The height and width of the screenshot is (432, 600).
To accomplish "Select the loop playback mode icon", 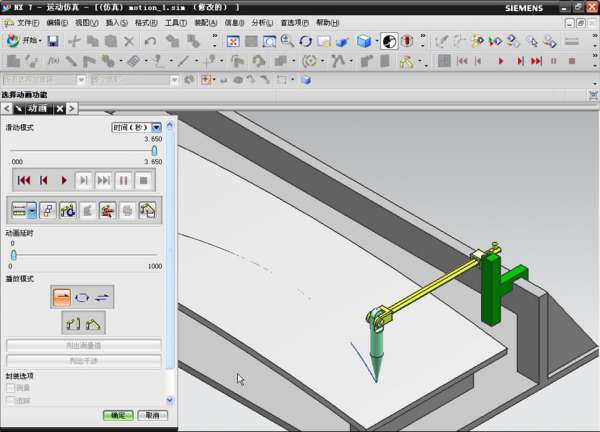I will click(x=83, y=297).
